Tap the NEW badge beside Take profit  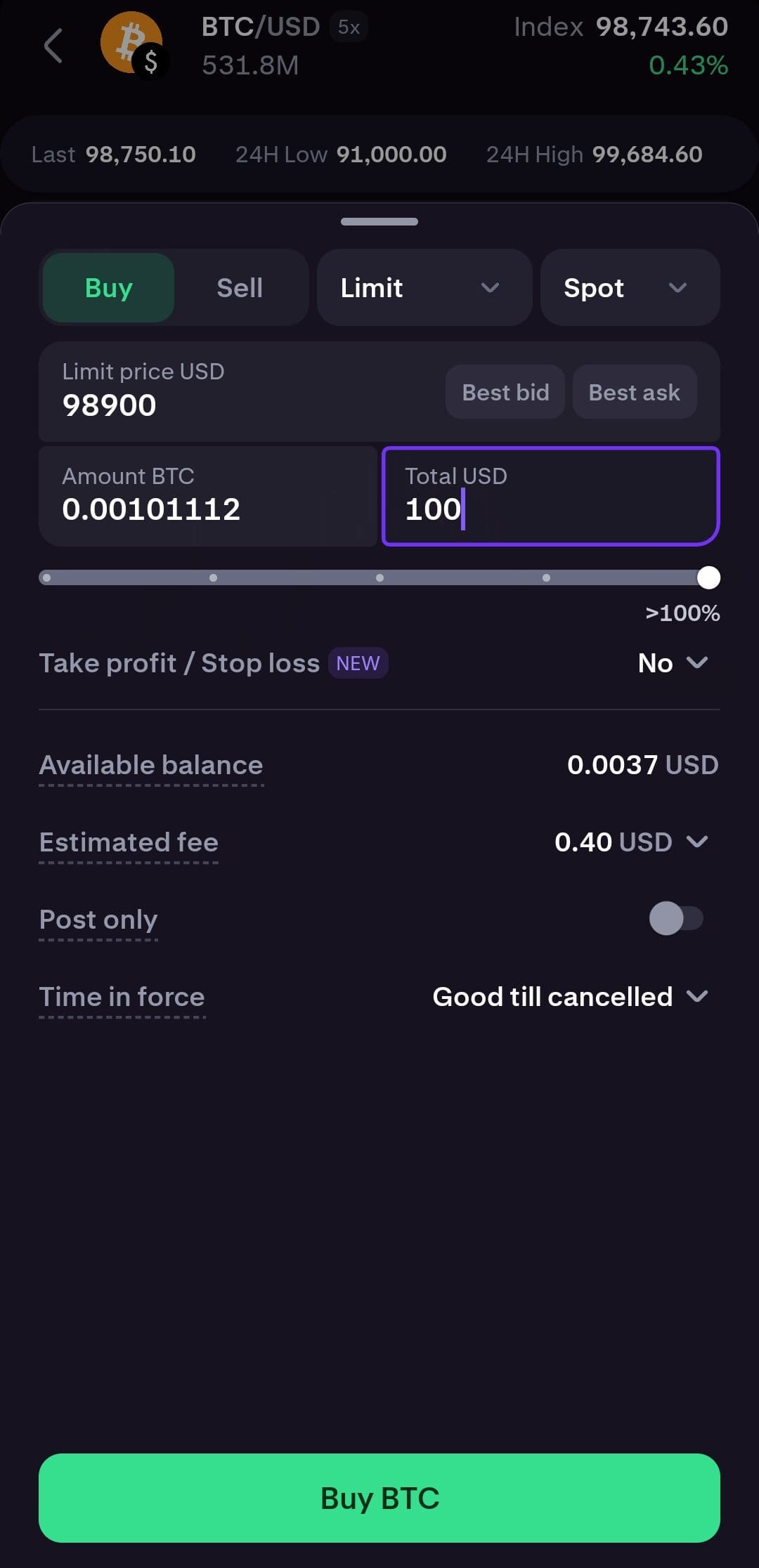pyautogui.click(x=358, y=663)
